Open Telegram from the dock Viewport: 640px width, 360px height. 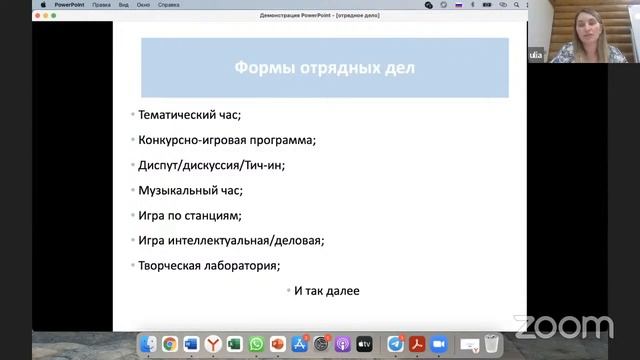(396, 344)
